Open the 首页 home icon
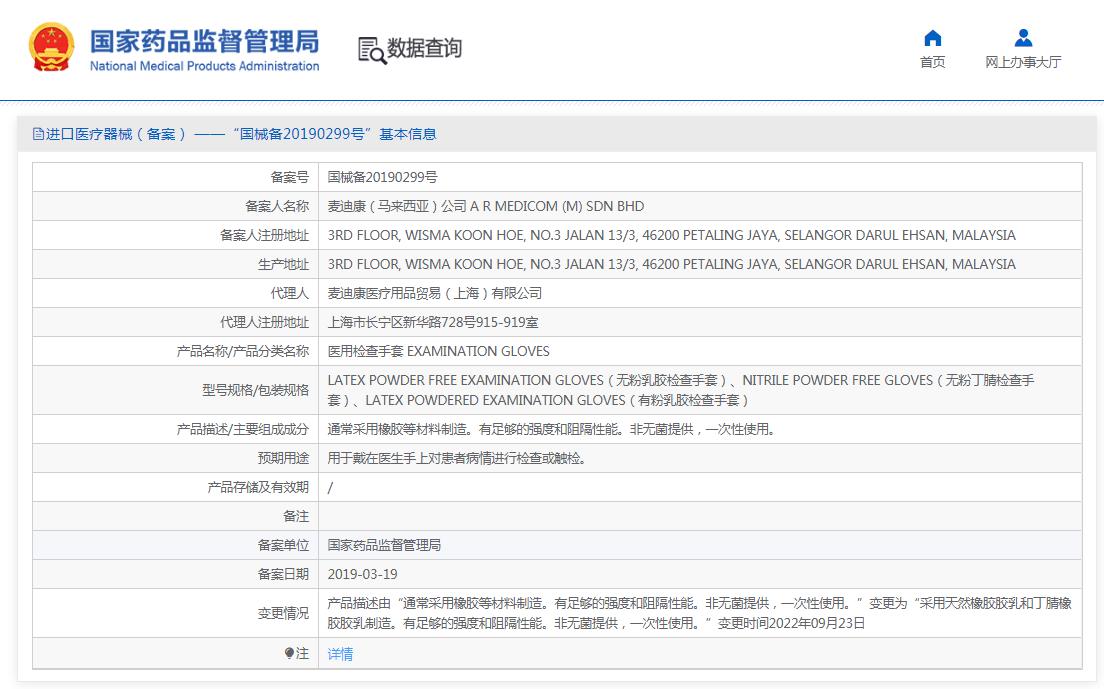Viewport: 1104px width, 689px height. 933,38
